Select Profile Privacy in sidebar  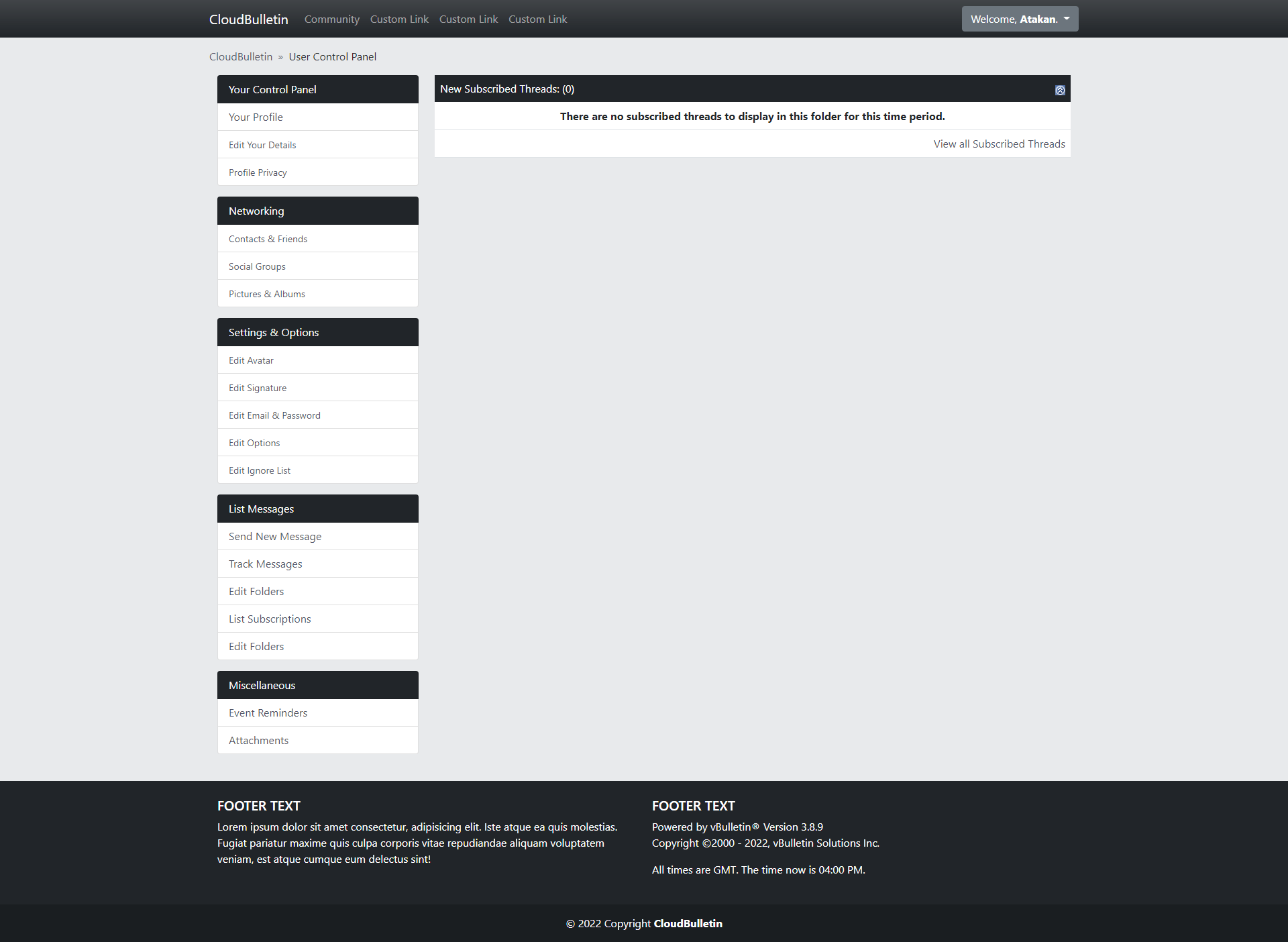(258, 172)
